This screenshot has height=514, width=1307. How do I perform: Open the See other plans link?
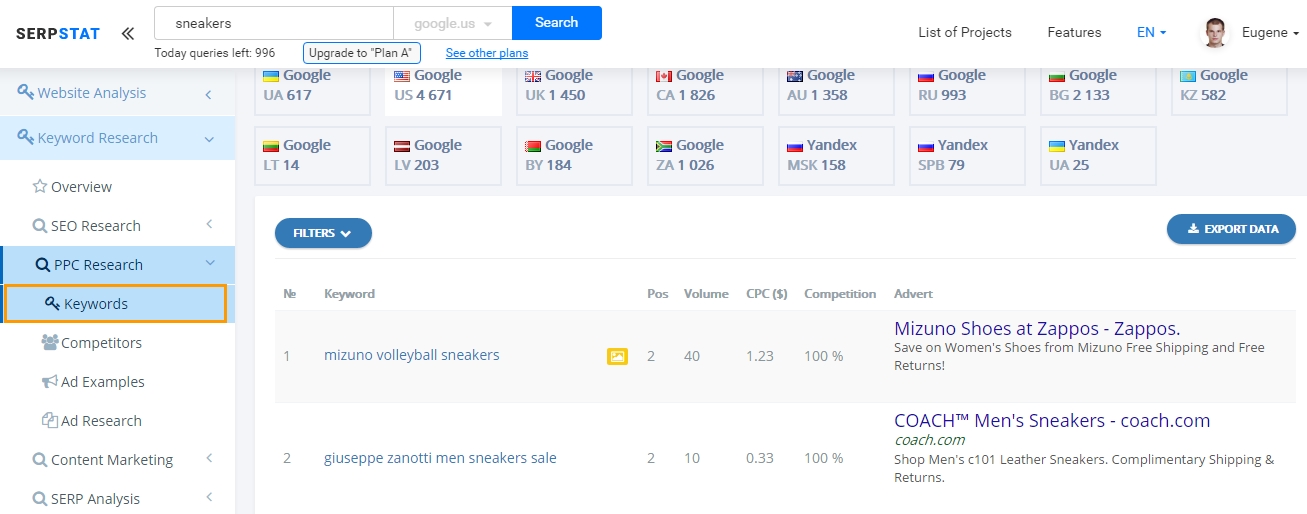tap(487, 53)
